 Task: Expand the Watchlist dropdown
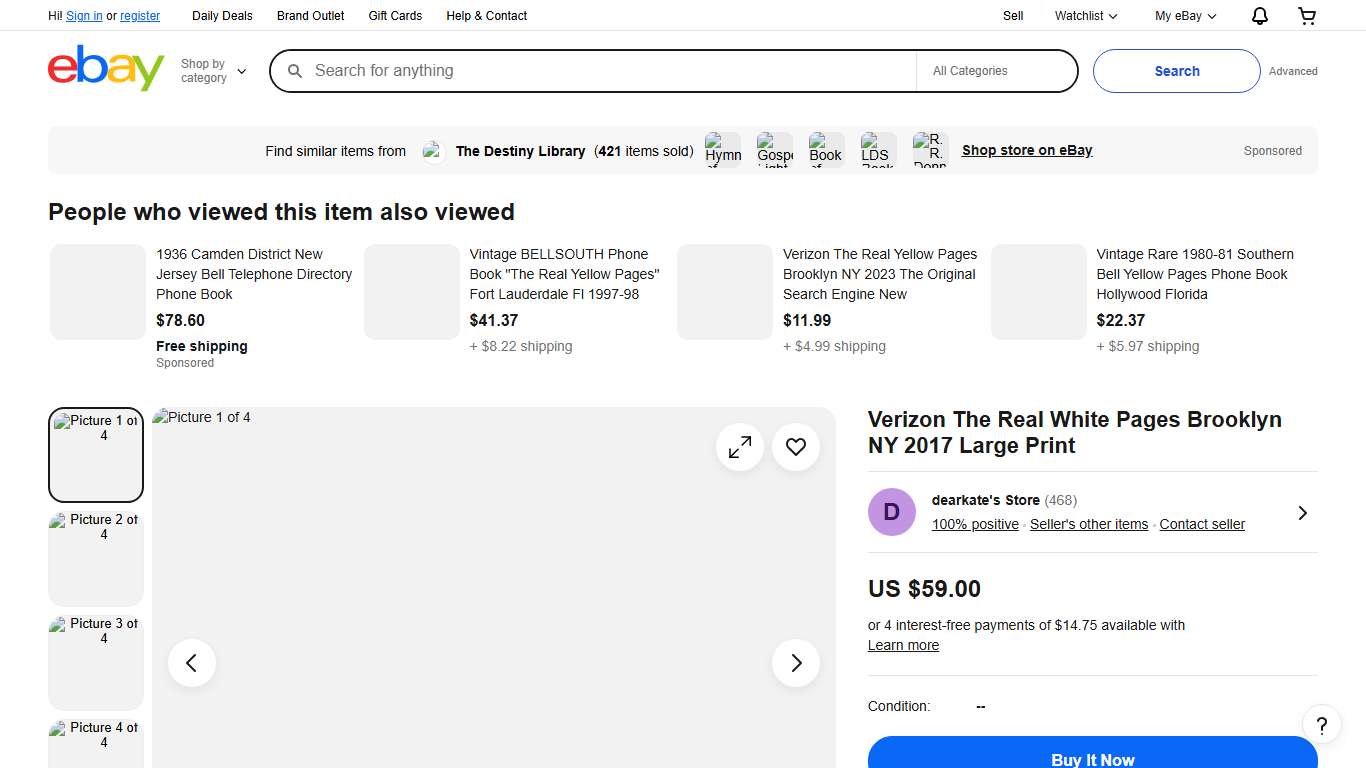point(1084,15)
